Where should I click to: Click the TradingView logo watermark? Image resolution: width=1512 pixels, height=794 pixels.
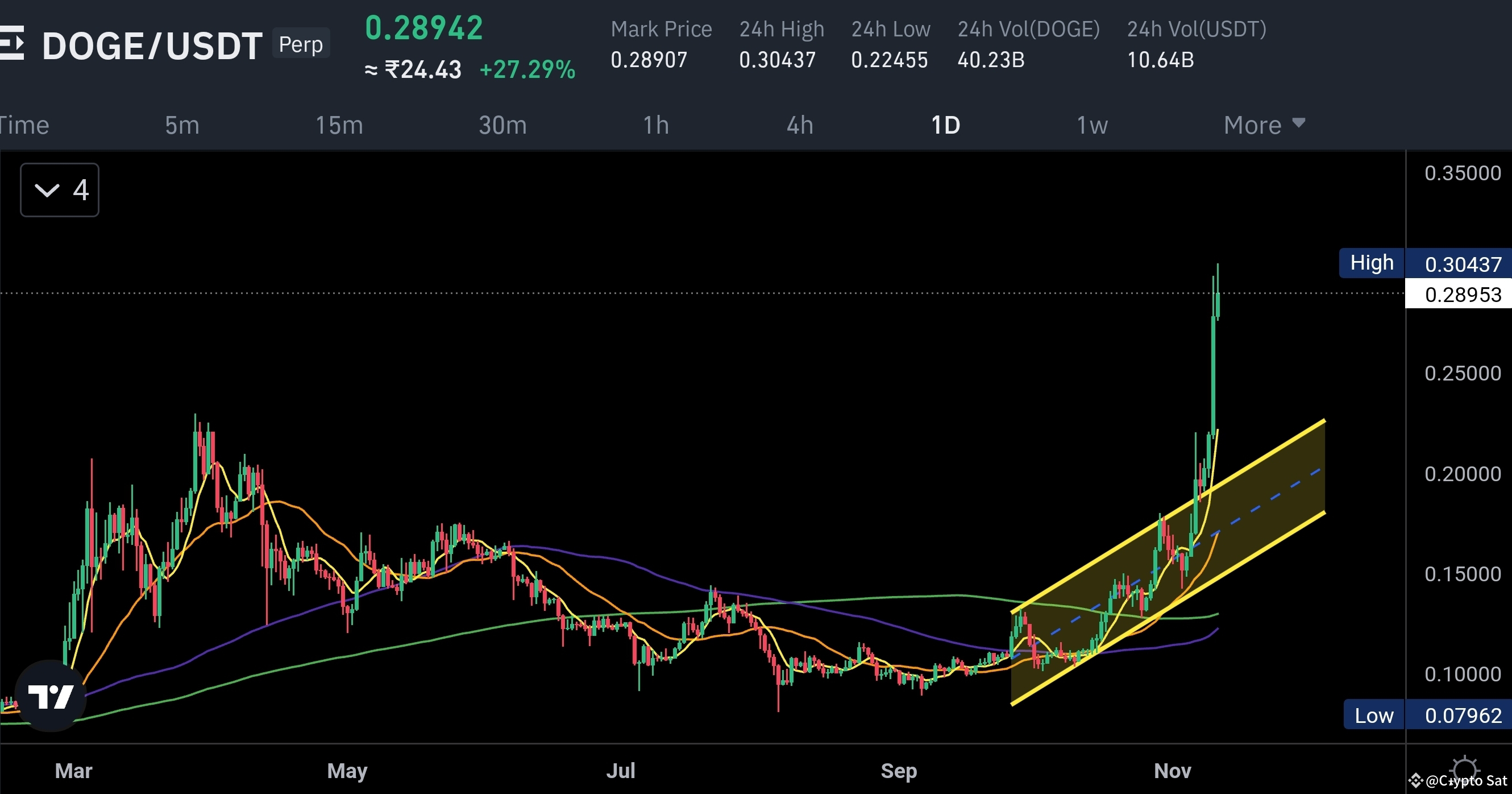click(x=52, y=697)
